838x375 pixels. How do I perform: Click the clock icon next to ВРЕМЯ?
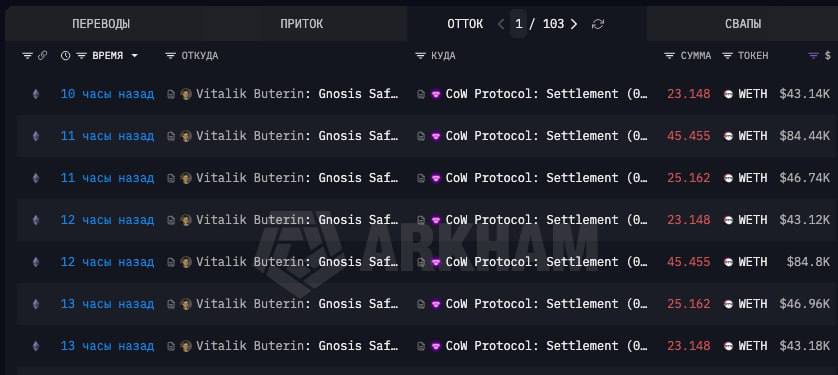(x=66, y=56)
